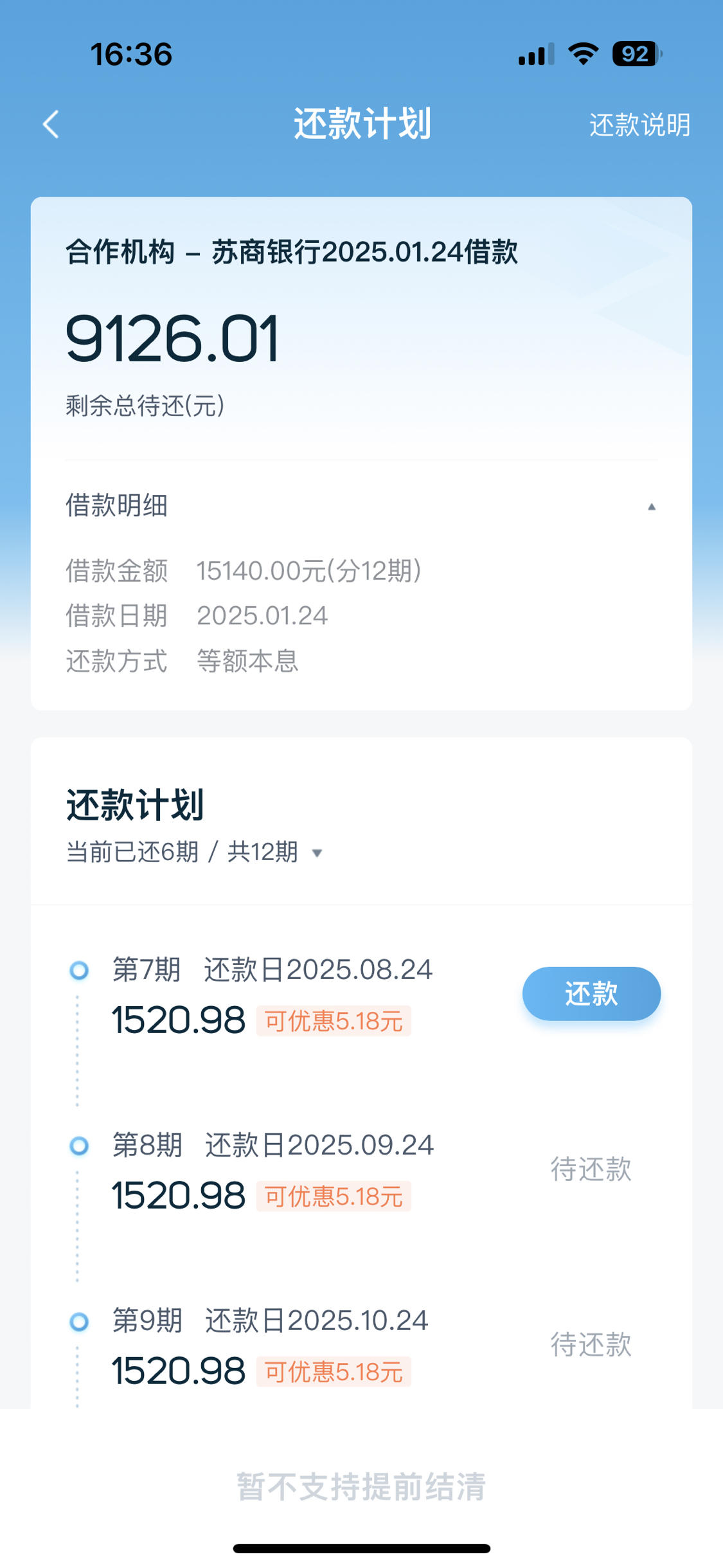Tap 可优惠5.18元 tag on 第9期
This screenshot has height=1568, width=723.
(x=334, y=1372)
